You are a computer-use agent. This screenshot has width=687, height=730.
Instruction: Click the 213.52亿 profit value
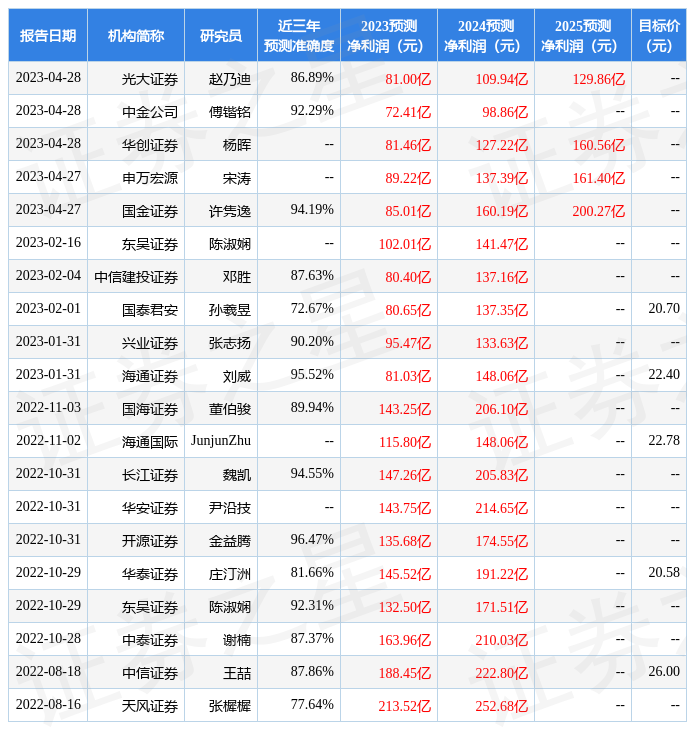405,706
